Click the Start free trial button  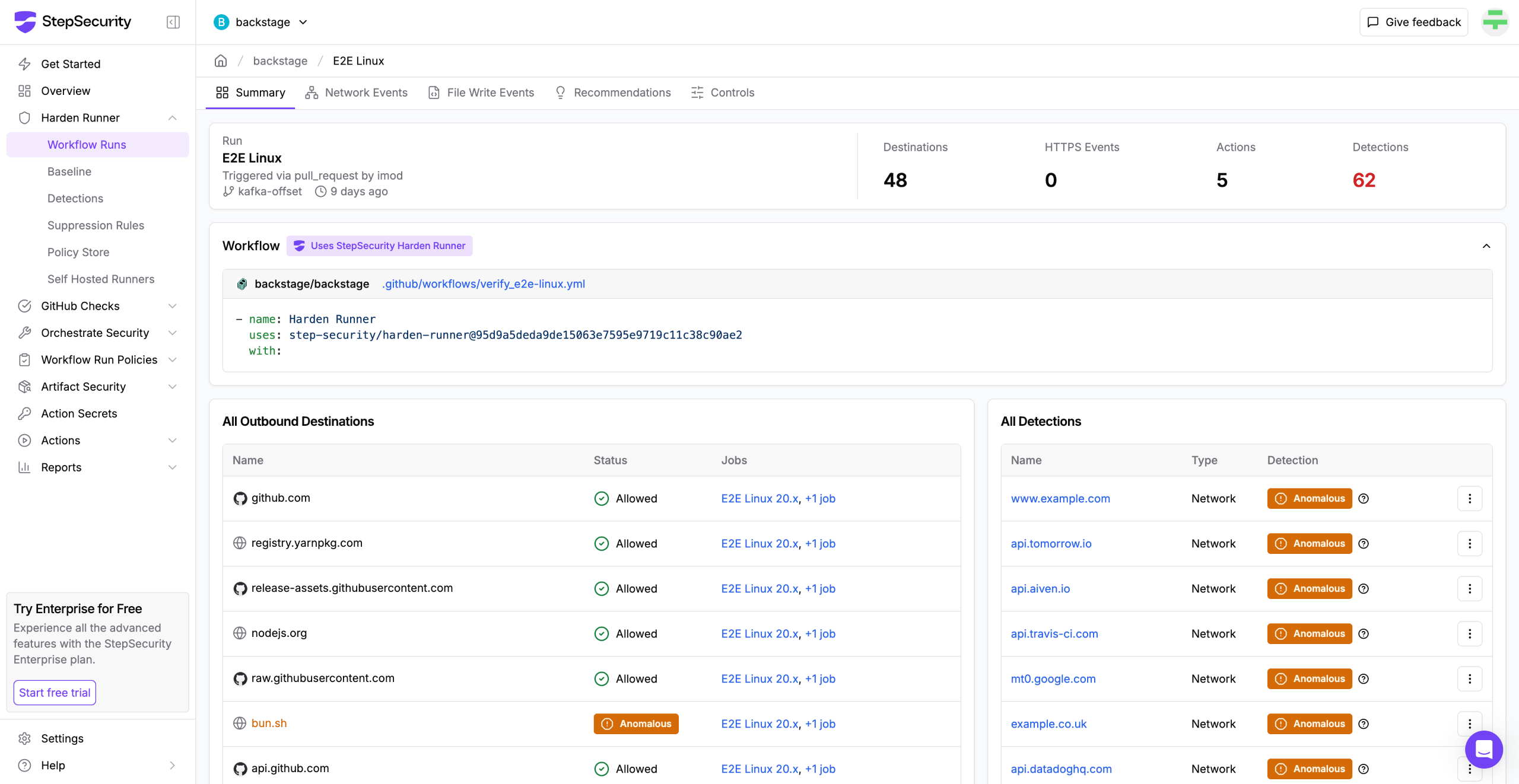55,693
